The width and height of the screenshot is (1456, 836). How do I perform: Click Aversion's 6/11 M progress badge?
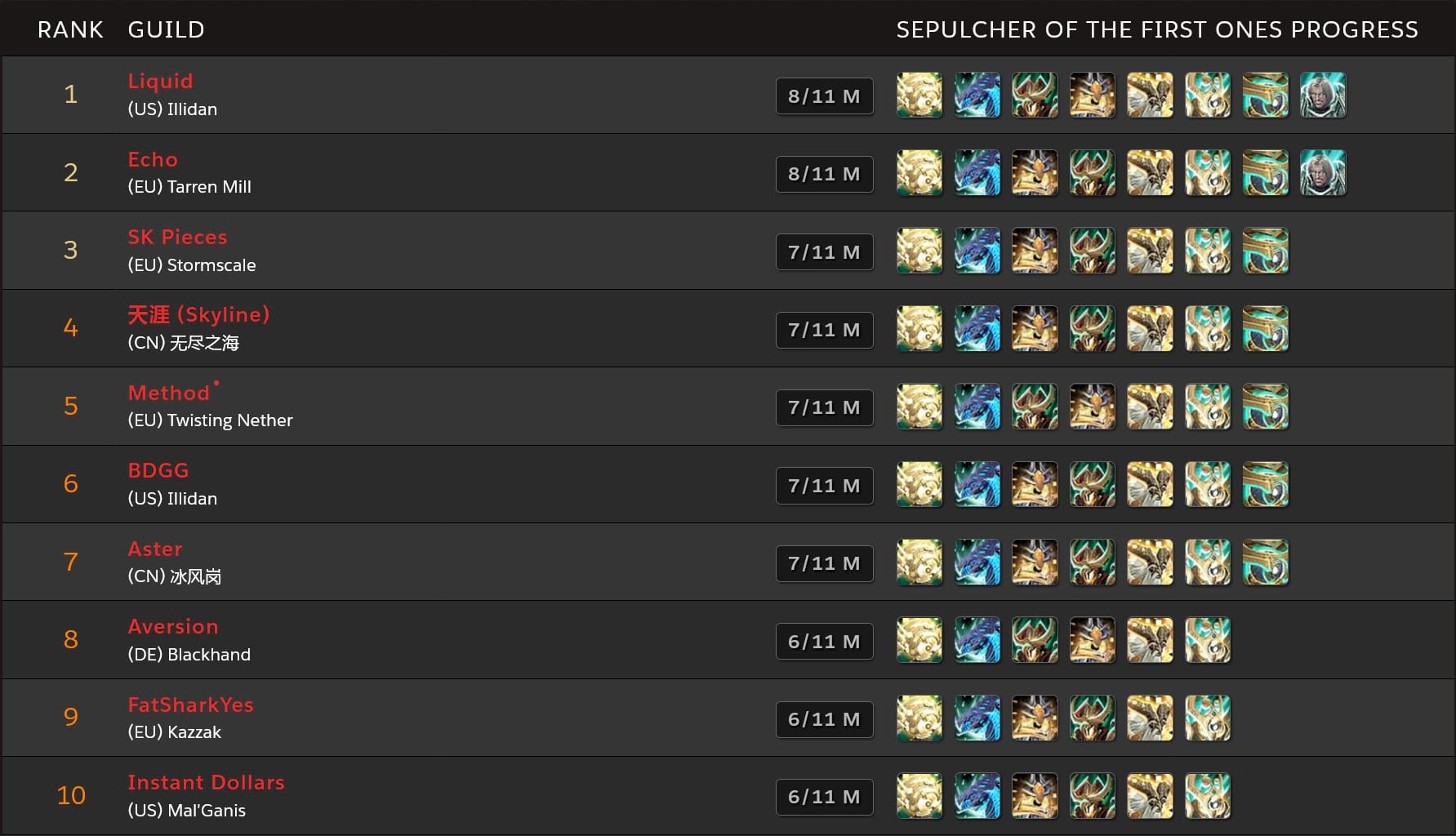pyautogui.click(x=824, y=642)
